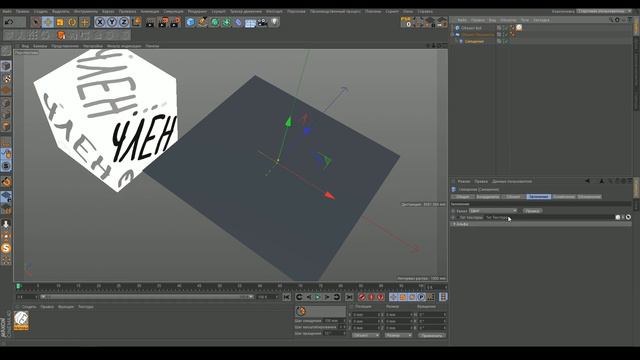The height and width of the screenshot is (360, 640).
Task: Activate the Rotate tool
Action: [72, 22]
